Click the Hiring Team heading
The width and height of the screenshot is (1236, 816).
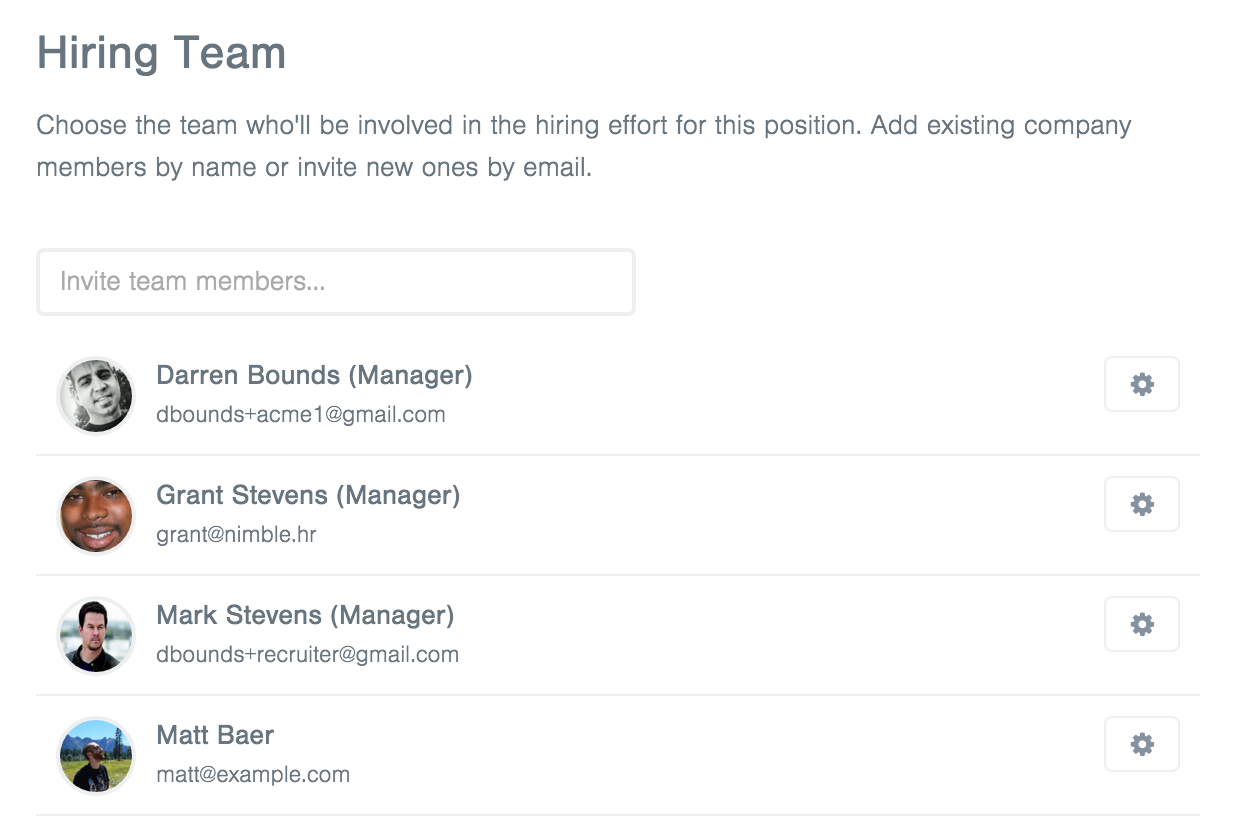pyautogui.click(x=161, y=53)
